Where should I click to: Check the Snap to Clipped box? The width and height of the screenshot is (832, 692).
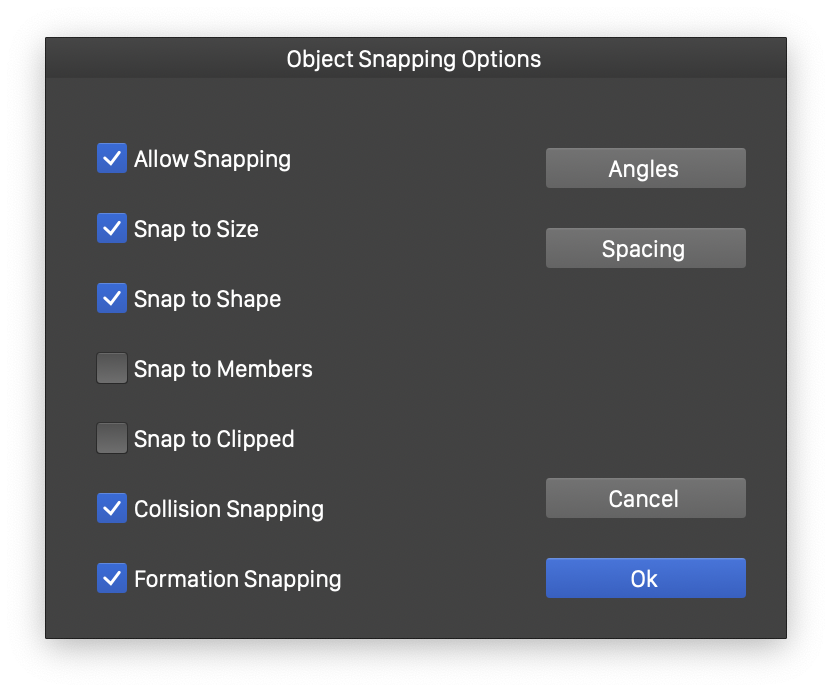[x=112, y=438]
